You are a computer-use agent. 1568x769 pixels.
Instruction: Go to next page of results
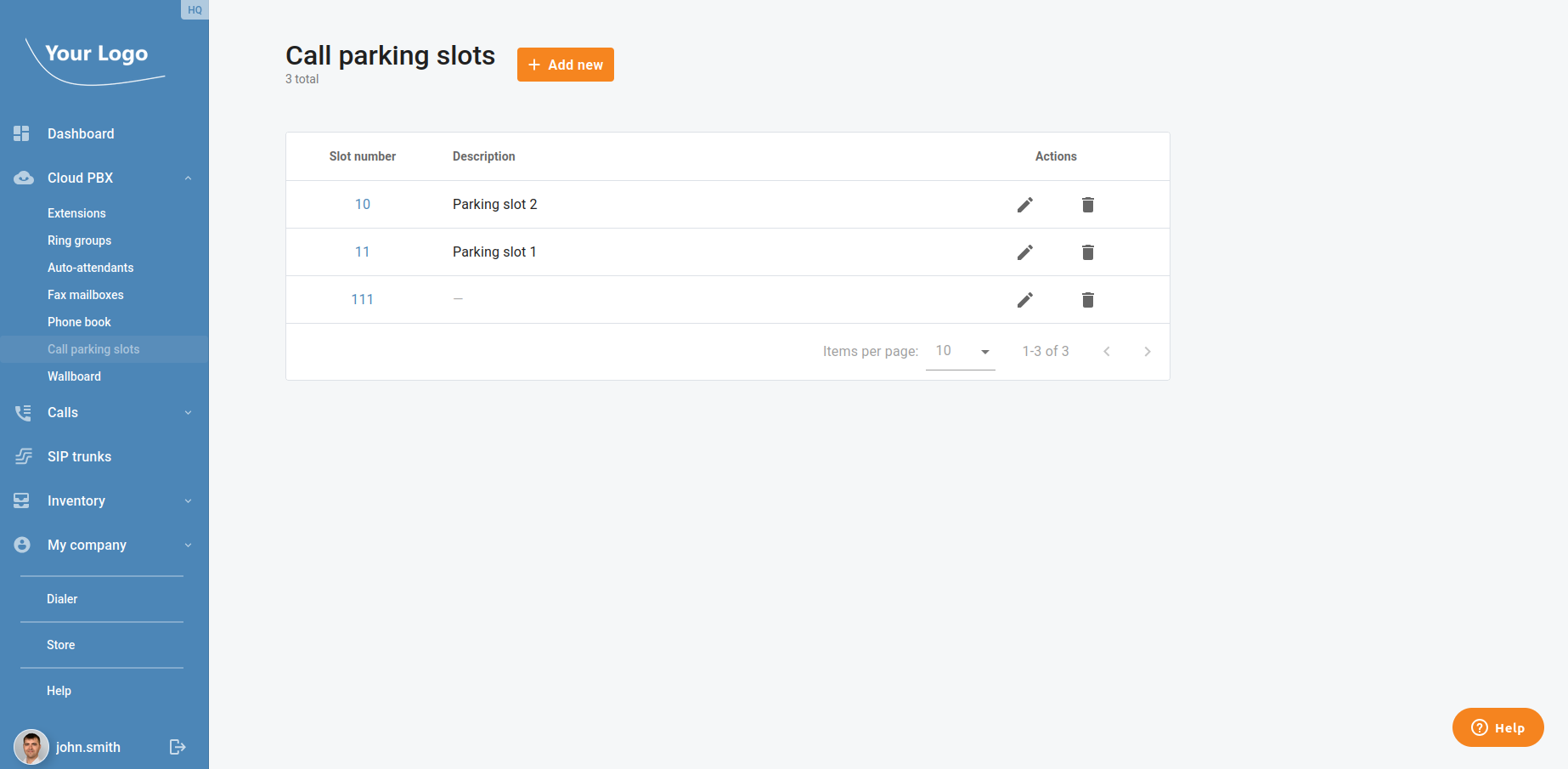(1148, 352)
